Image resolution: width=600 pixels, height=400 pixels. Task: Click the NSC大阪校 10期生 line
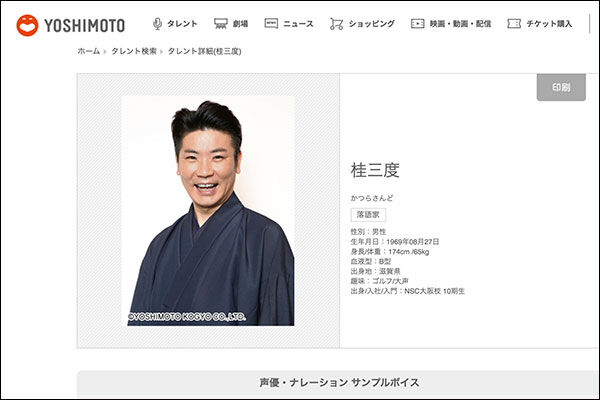pos(408,291)
